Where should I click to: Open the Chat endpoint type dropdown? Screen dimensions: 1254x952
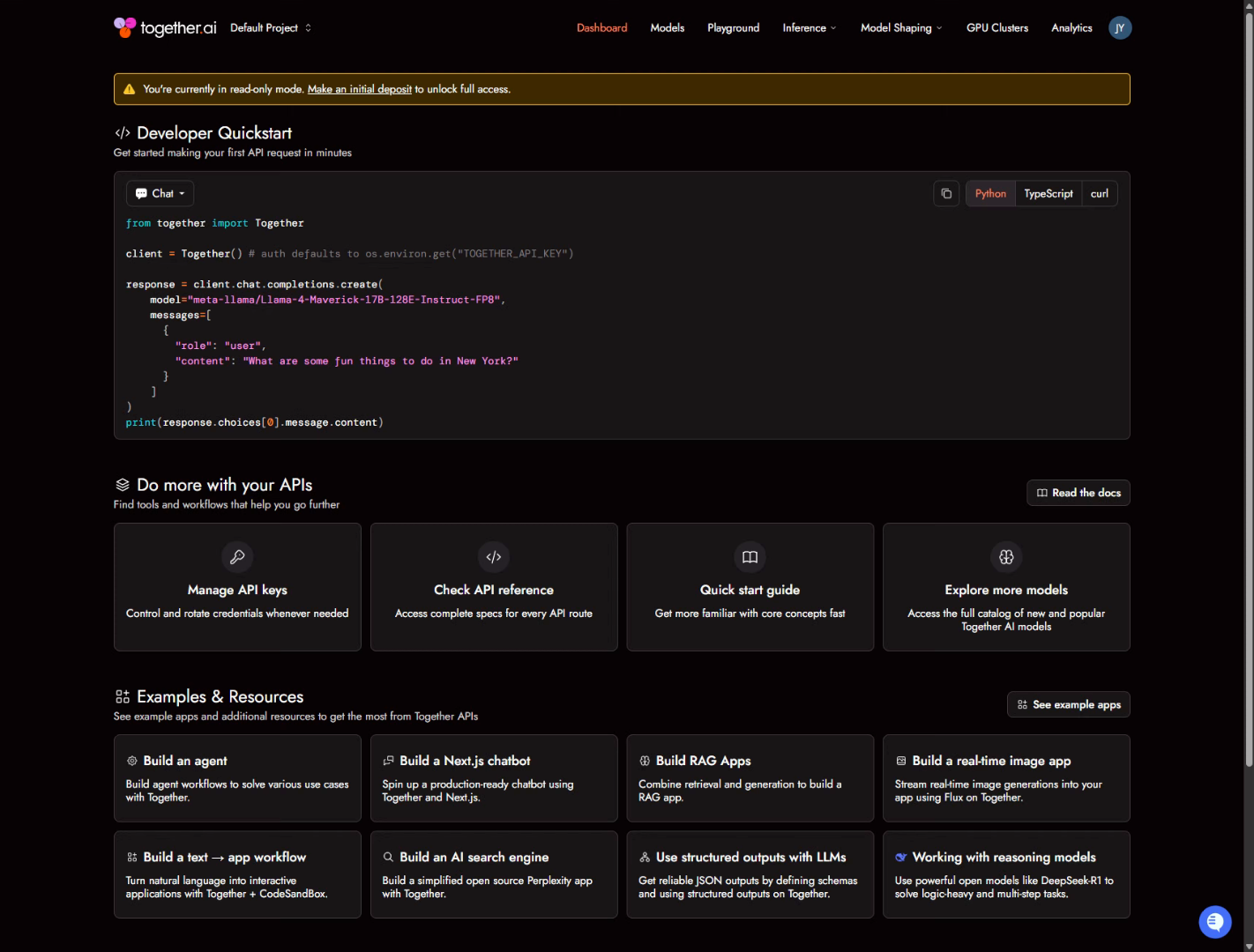pyautogui.click(x=160, y=194)
